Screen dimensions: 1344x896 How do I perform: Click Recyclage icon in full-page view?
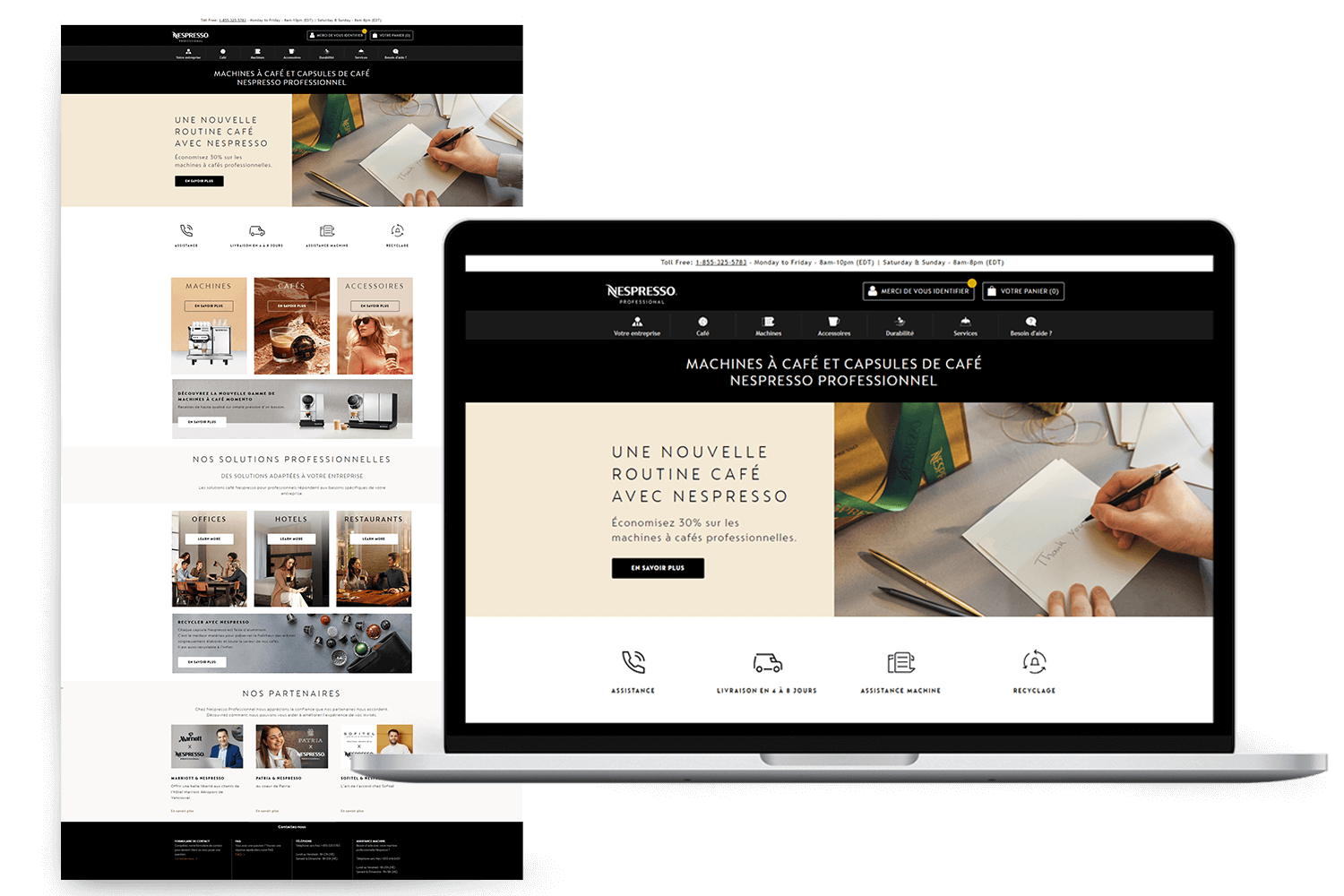pos(398,231)
